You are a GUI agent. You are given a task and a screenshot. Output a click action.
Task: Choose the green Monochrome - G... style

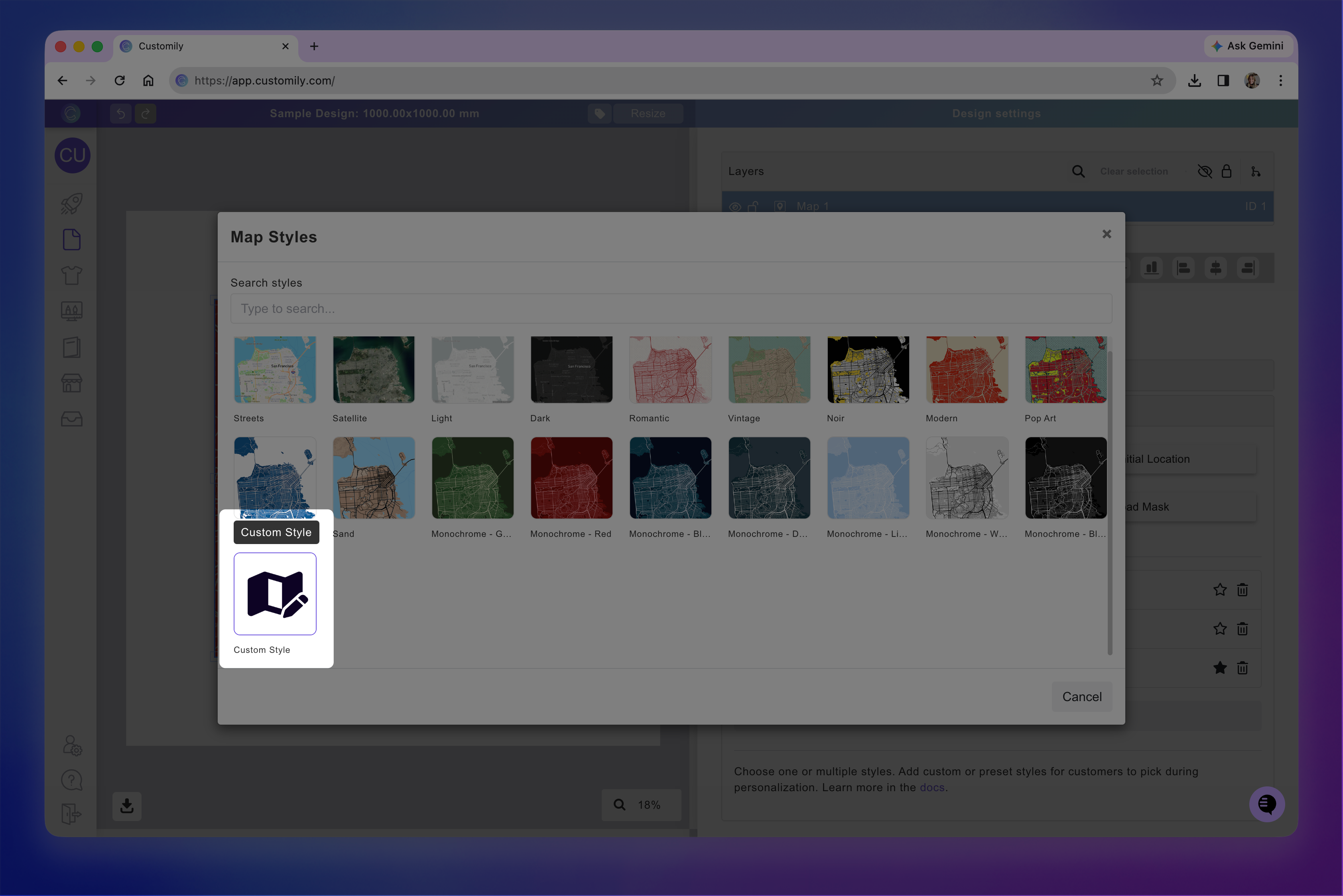coord(473,478)
